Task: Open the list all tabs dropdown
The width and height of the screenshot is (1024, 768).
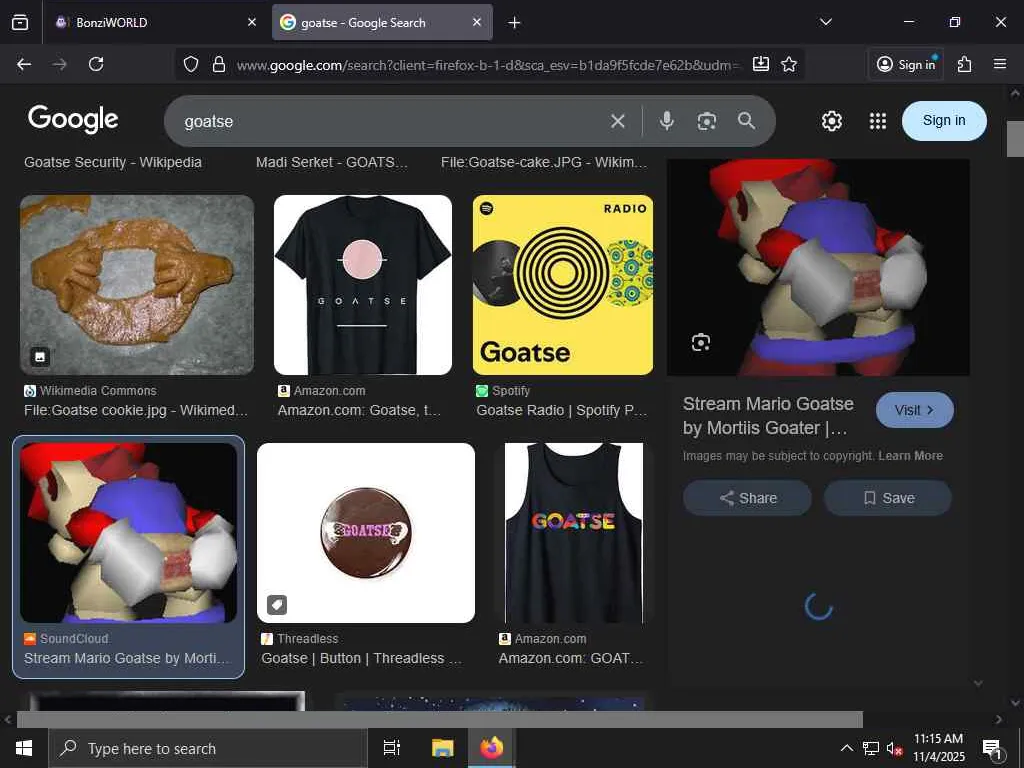Action: tap(825, 22)
